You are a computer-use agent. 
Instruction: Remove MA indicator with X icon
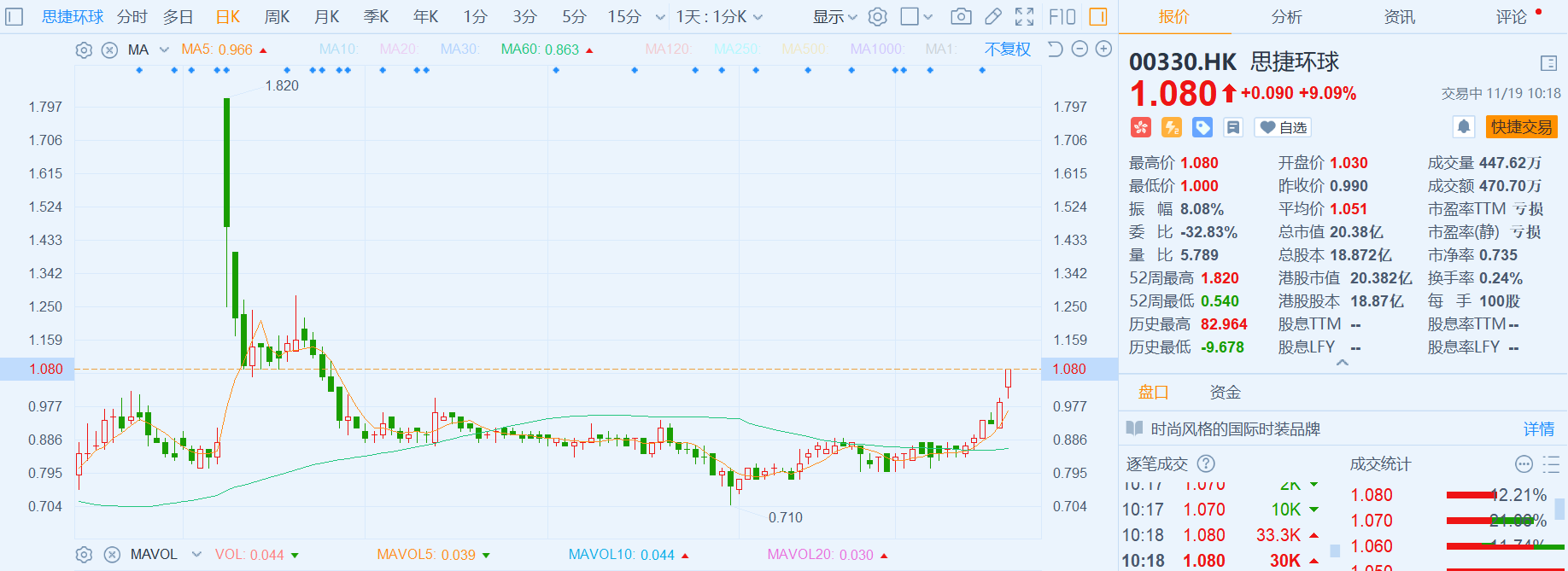pyautogui.click(x=109, y=50)
